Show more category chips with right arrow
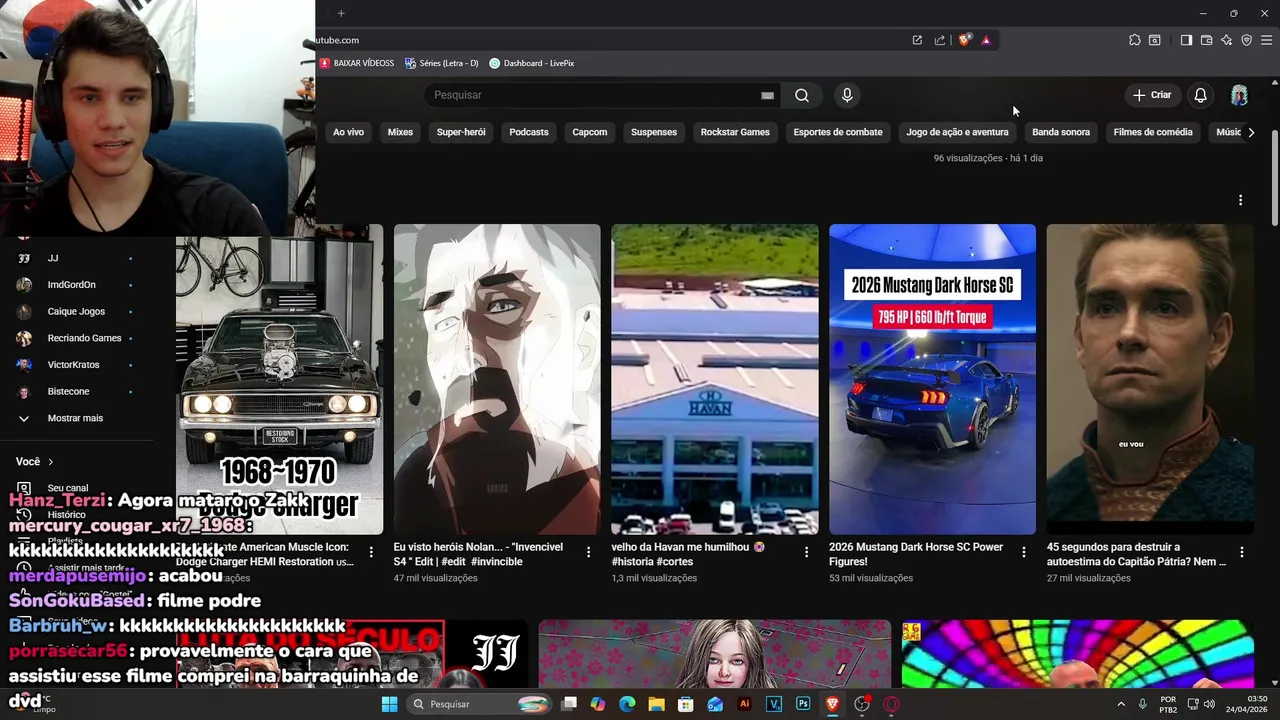 [1250, 132]
